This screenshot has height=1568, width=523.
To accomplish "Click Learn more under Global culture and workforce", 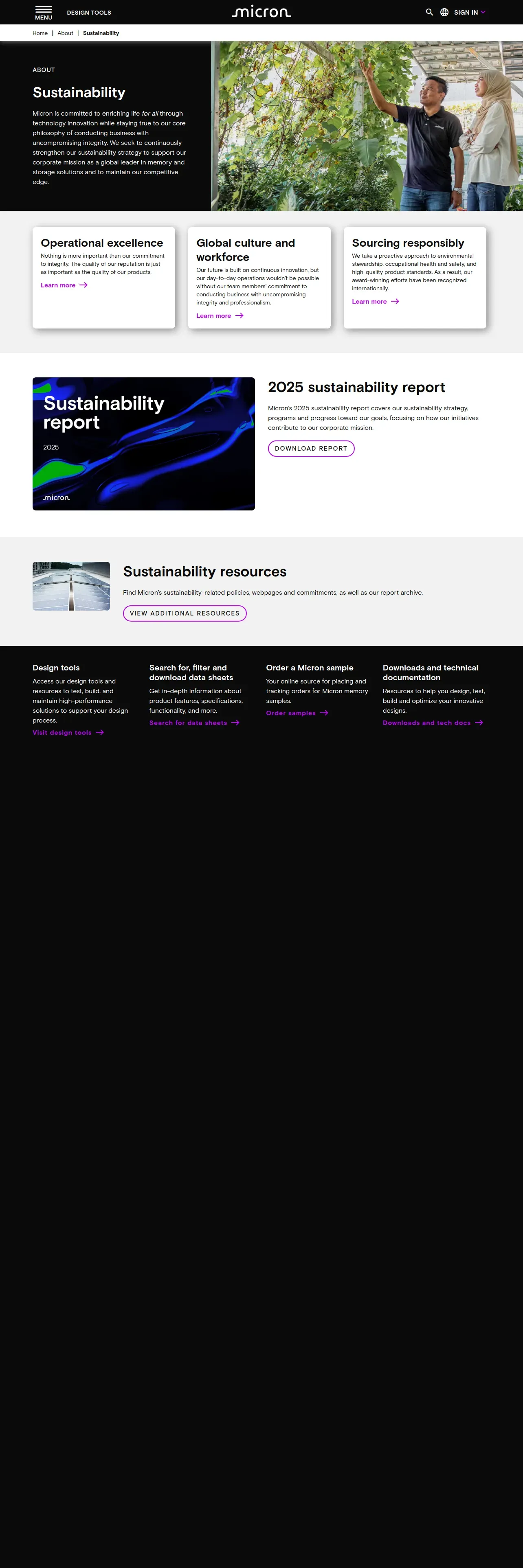I will pyautogui.click(x=220, y=315).
